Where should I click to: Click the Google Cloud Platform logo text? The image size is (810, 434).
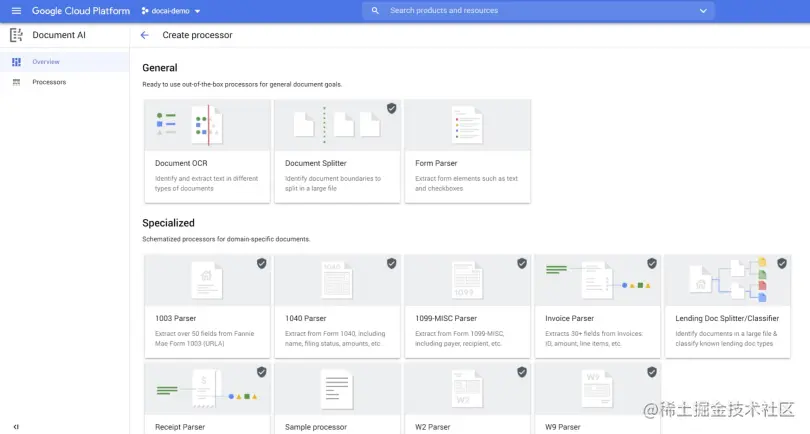(81, 11)
